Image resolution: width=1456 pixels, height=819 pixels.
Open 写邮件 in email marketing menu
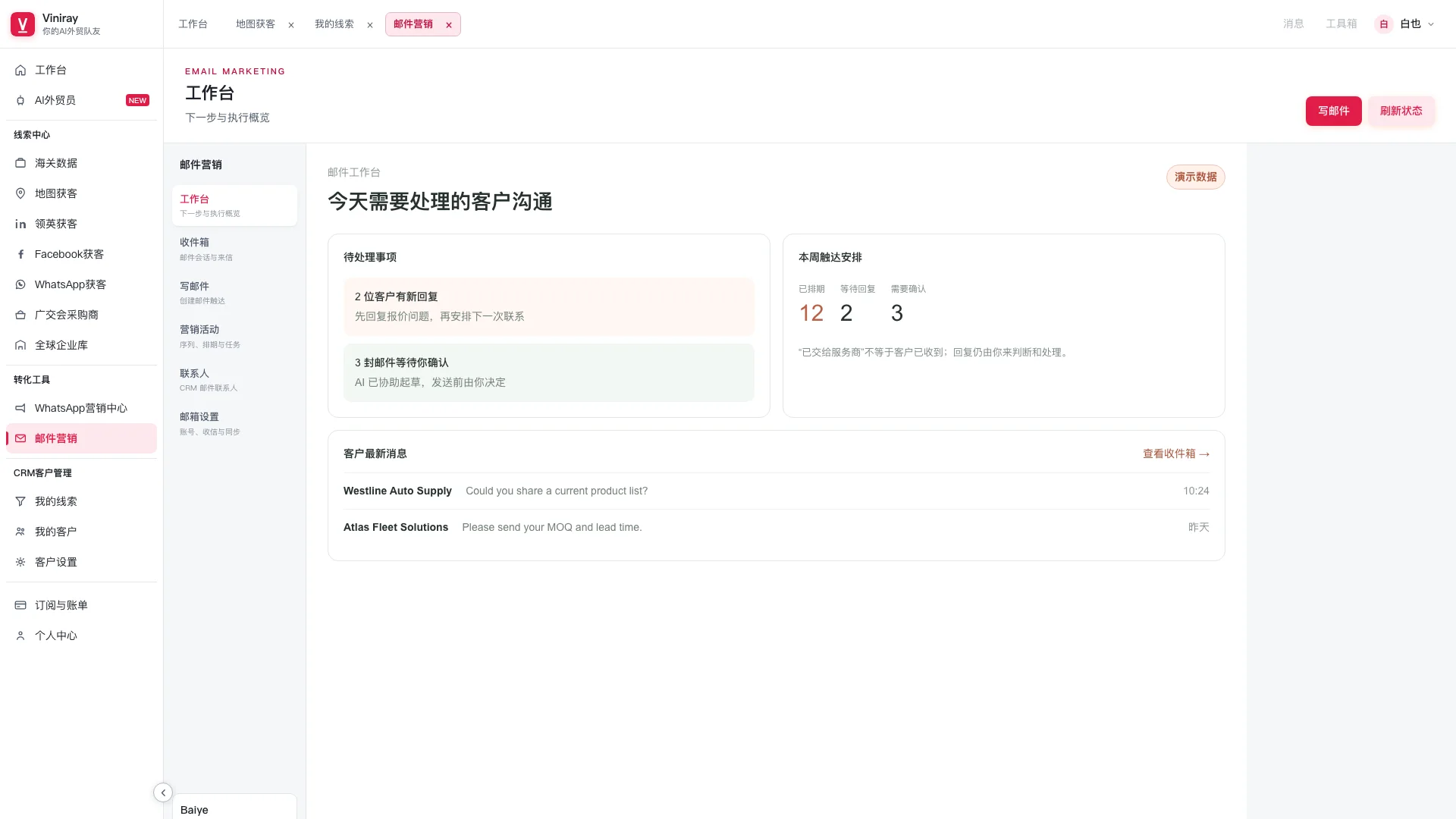[x=234, y=293]
